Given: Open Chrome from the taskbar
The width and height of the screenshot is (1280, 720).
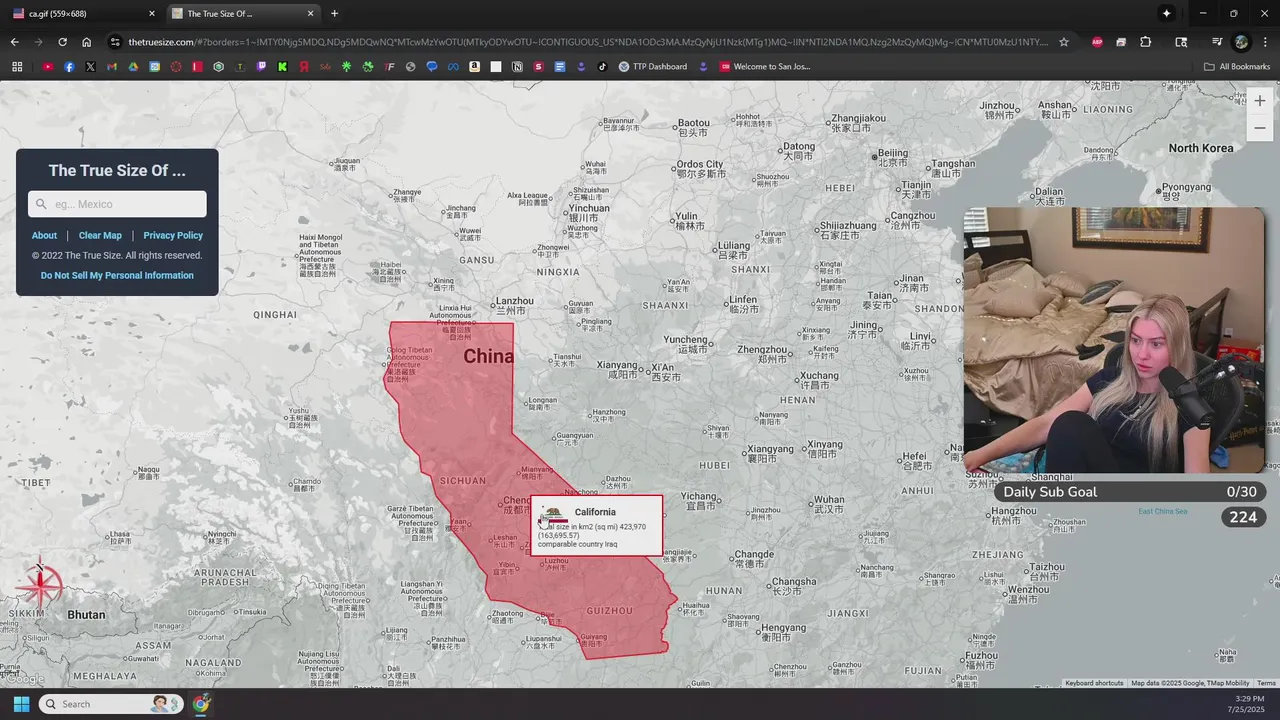Looking at the screenshot, I should pyautogui.click(x=201, y=704).
